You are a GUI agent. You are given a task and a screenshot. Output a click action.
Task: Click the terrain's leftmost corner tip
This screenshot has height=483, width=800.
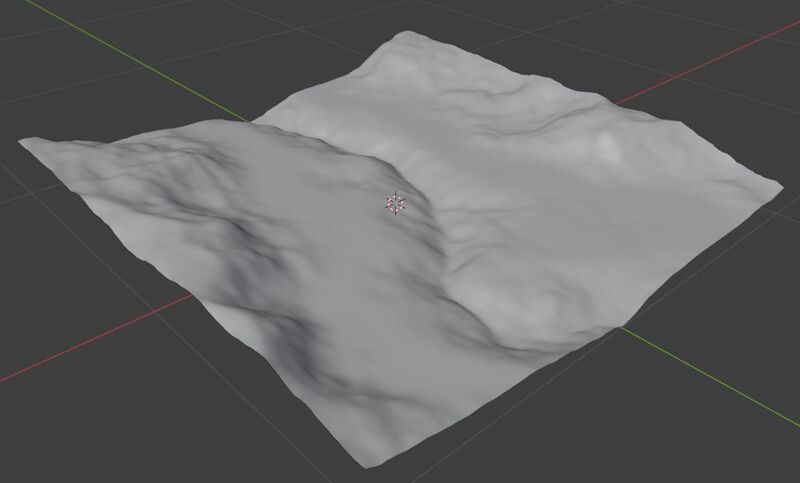(x=22, y=145)
